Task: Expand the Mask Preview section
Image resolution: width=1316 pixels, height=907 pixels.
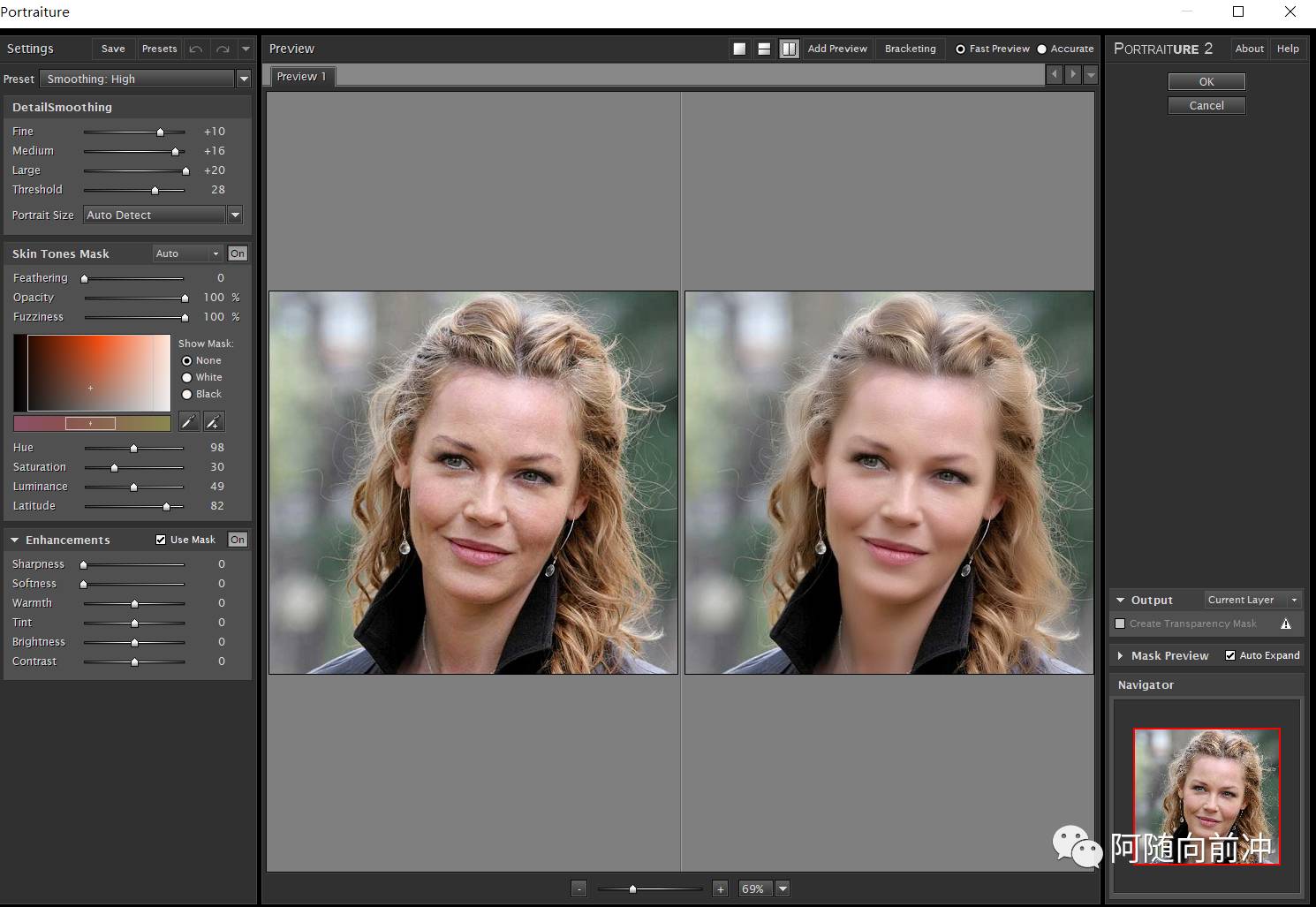Action: tap(1120, 655)
